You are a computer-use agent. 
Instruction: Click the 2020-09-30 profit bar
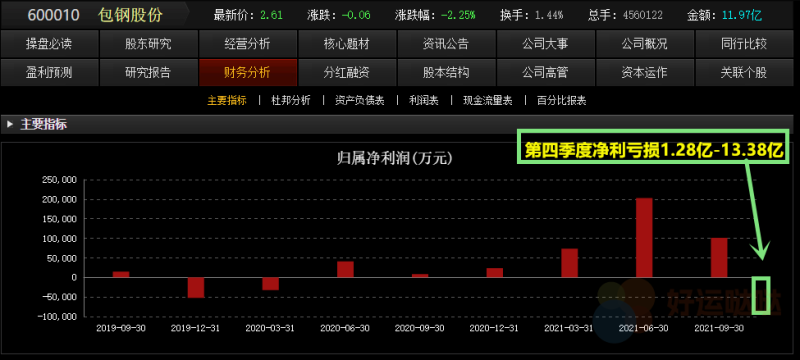coord(420,276)
